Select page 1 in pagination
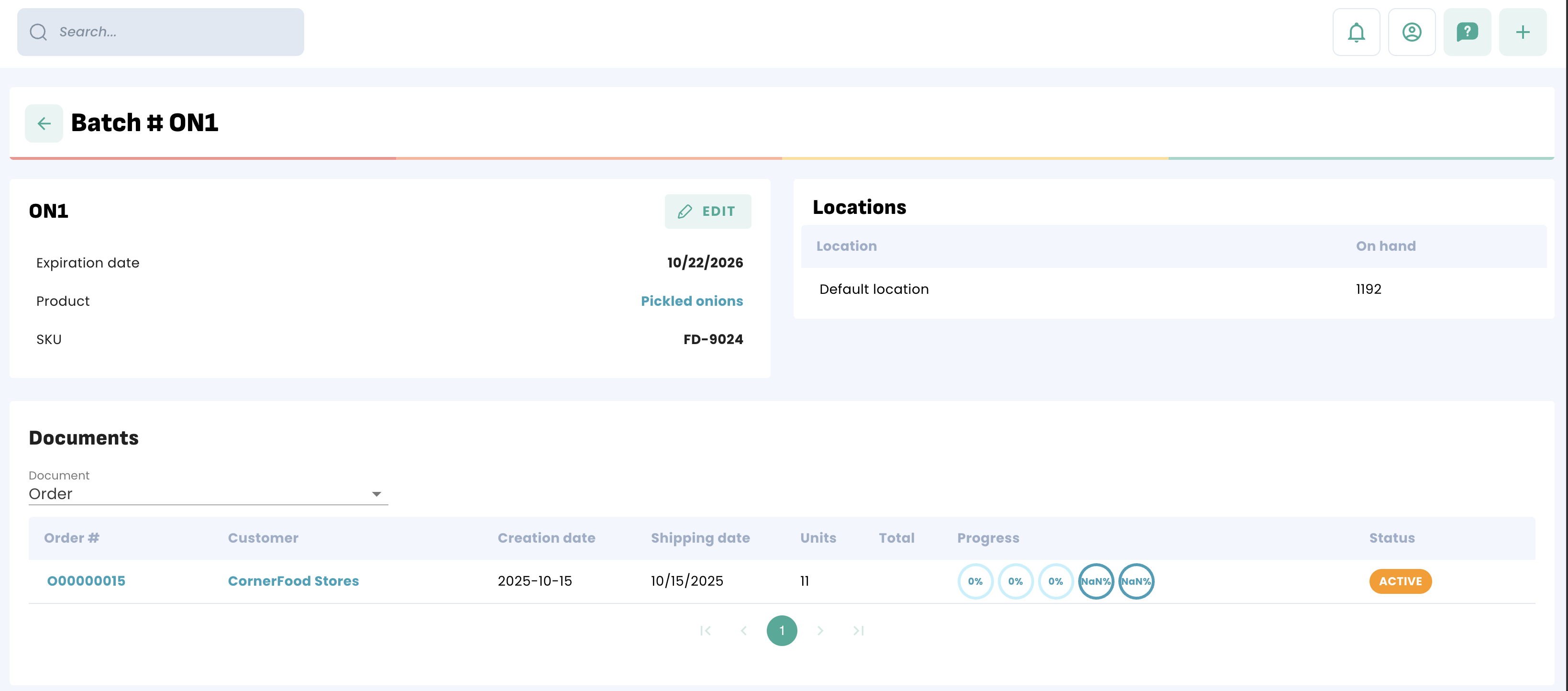Screen dimensions: 1568x691 (782, 631)
